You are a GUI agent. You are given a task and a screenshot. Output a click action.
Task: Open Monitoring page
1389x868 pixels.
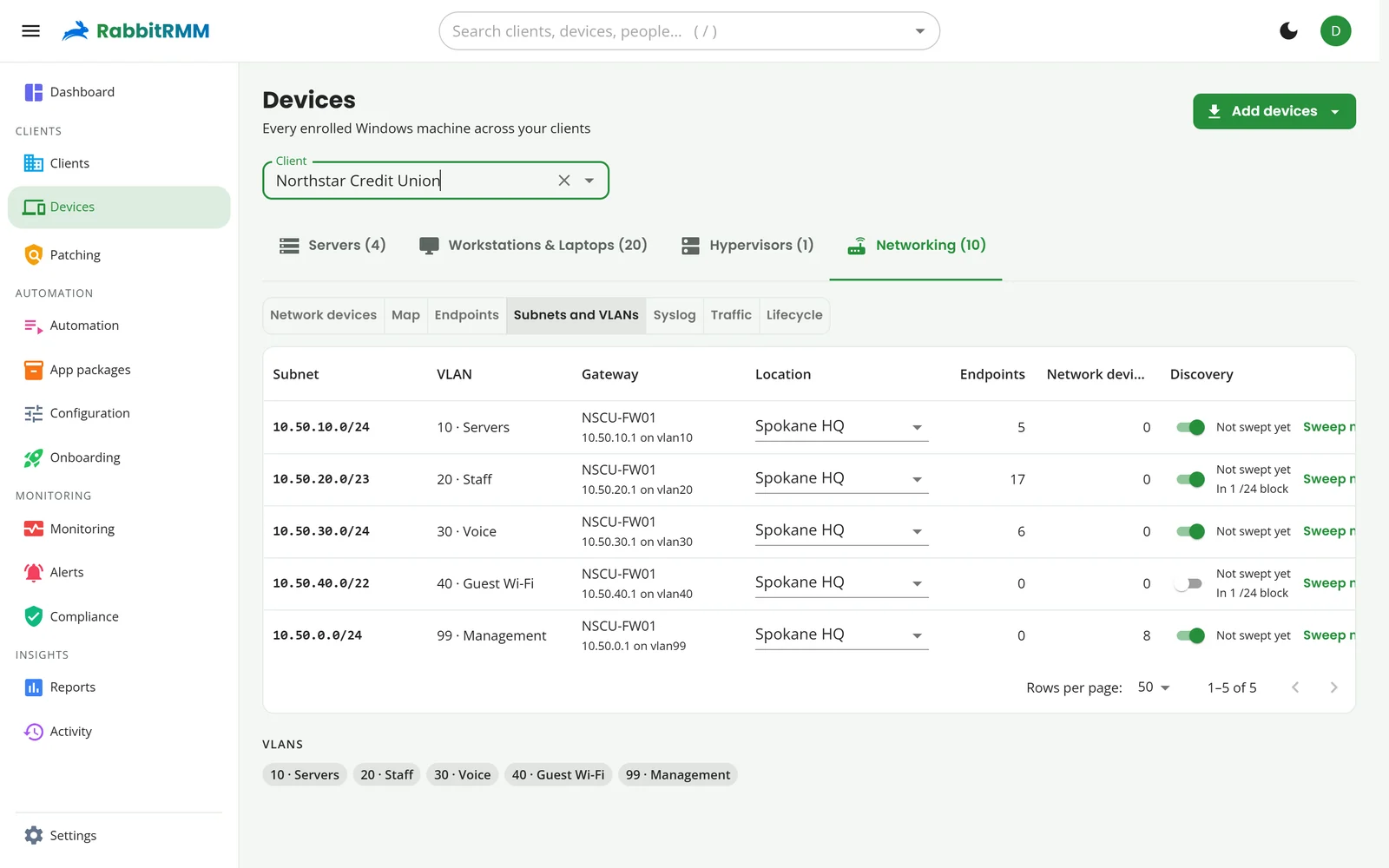[119, 529]
